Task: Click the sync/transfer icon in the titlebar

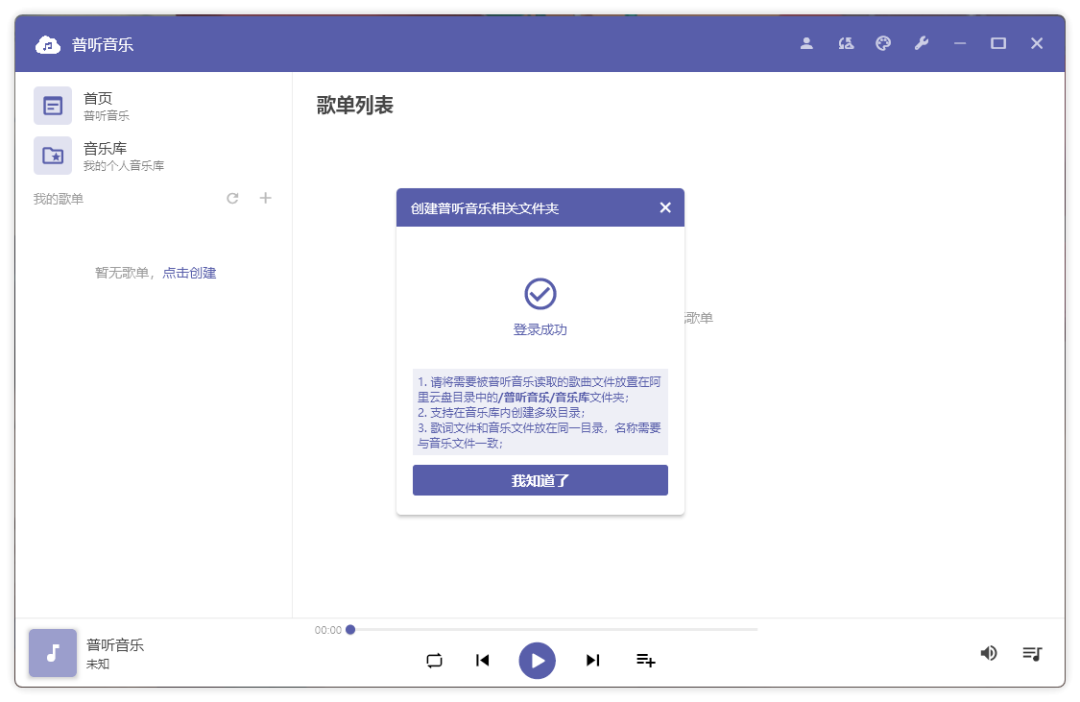Action: pos(845,43)
